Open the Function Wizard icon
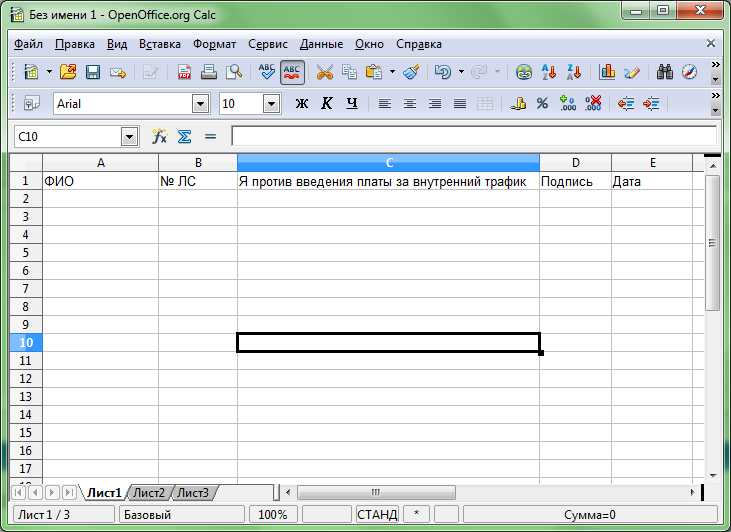Viewport: 731px width, 532px height. pos(159,136)
